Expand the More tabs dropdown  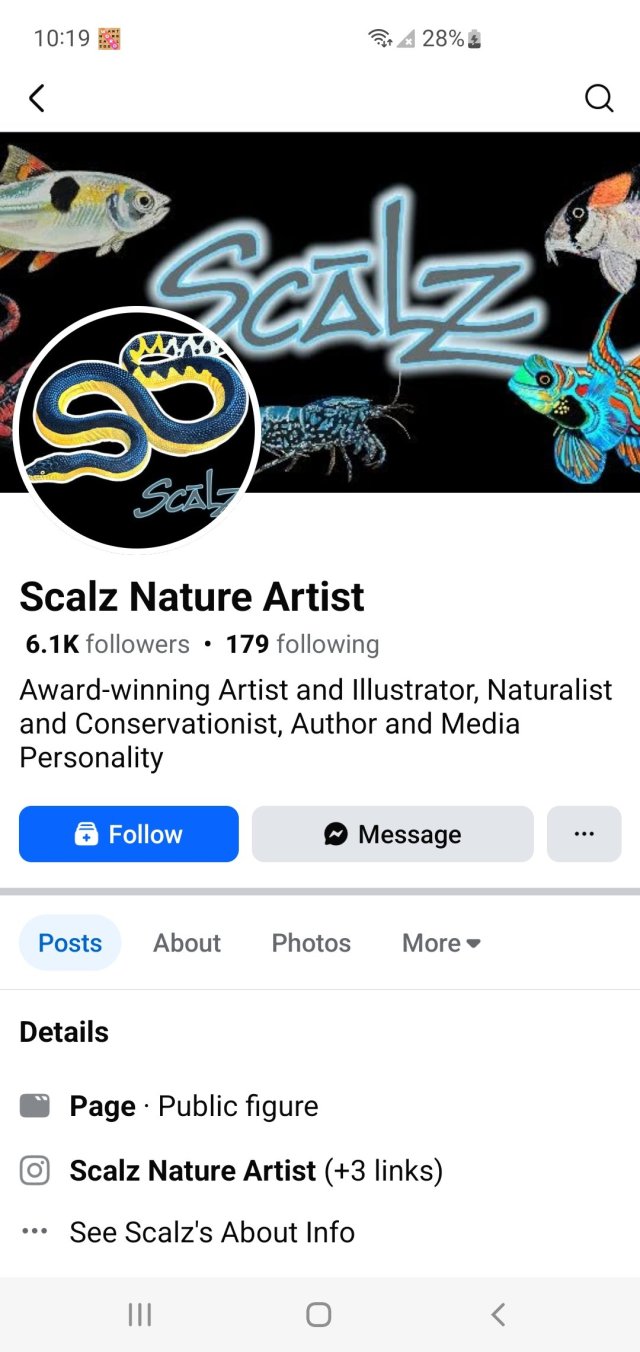[440, 942]
